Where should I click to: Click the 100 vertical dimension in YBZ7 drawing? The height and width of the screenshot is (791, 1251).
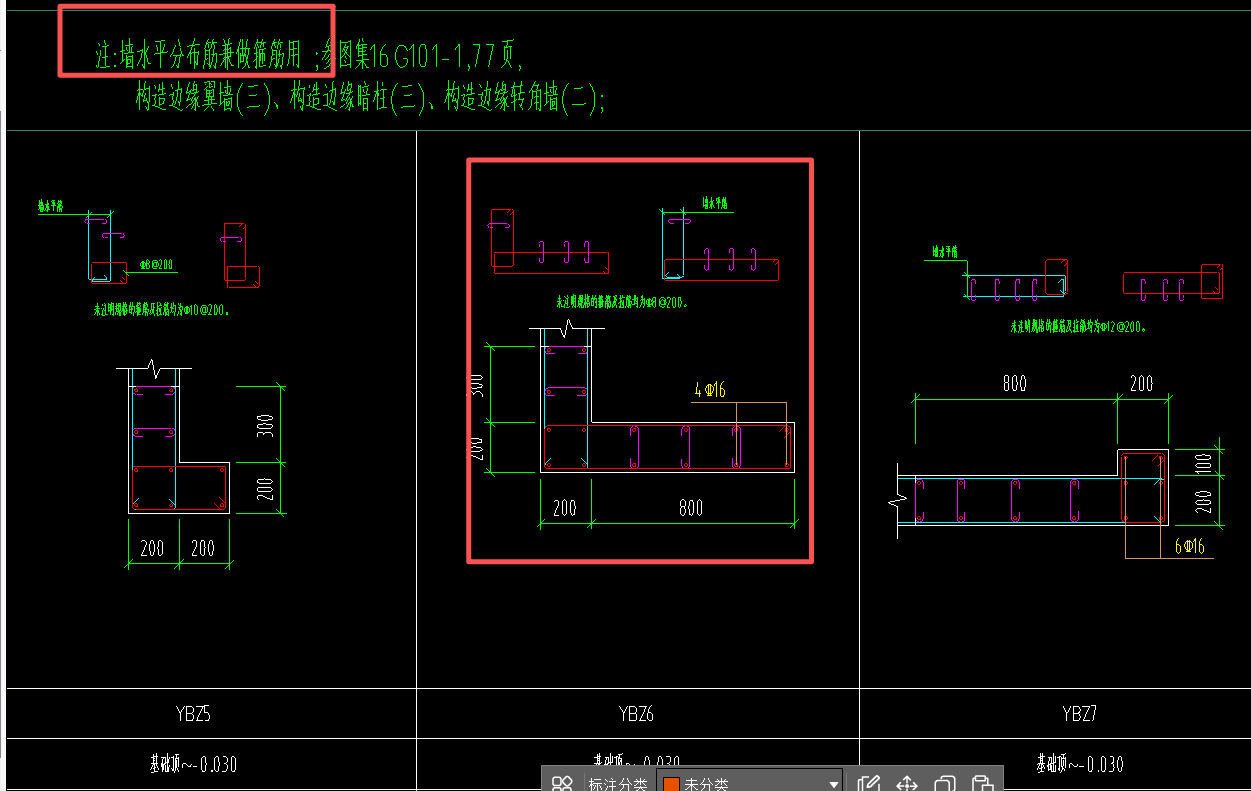[x=1204, y=463]
